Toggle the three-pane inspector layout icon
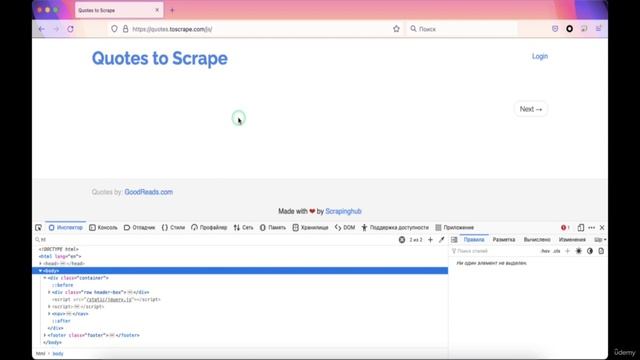The height and width of the screenshot is (360, 640). pyautogui.click(x=454, y=240)
